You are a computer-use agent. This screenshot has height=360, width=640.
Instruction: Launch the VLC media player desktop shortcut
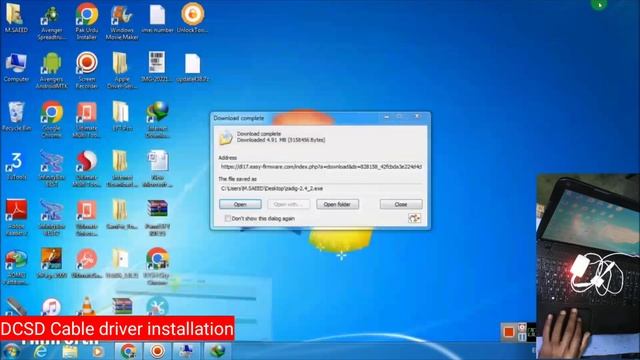point(87,306)
